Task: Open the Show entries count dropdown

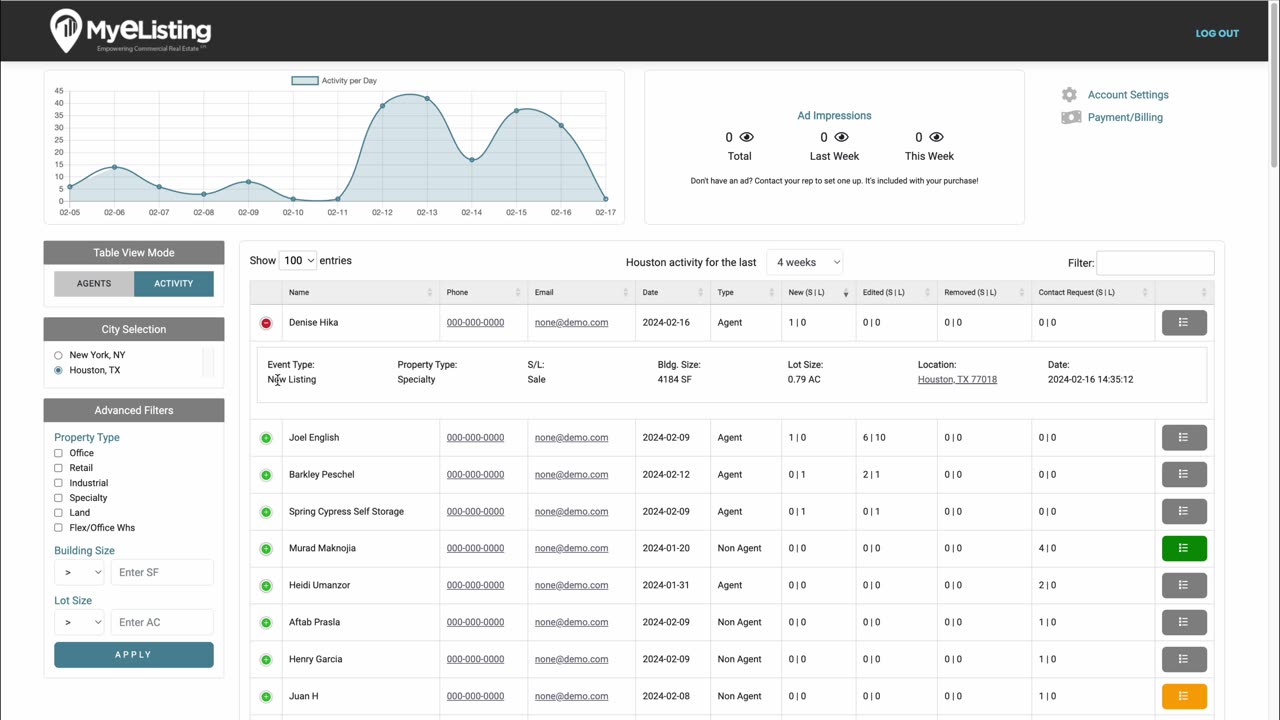Action: pyautogui.click(x=298, y=261)
